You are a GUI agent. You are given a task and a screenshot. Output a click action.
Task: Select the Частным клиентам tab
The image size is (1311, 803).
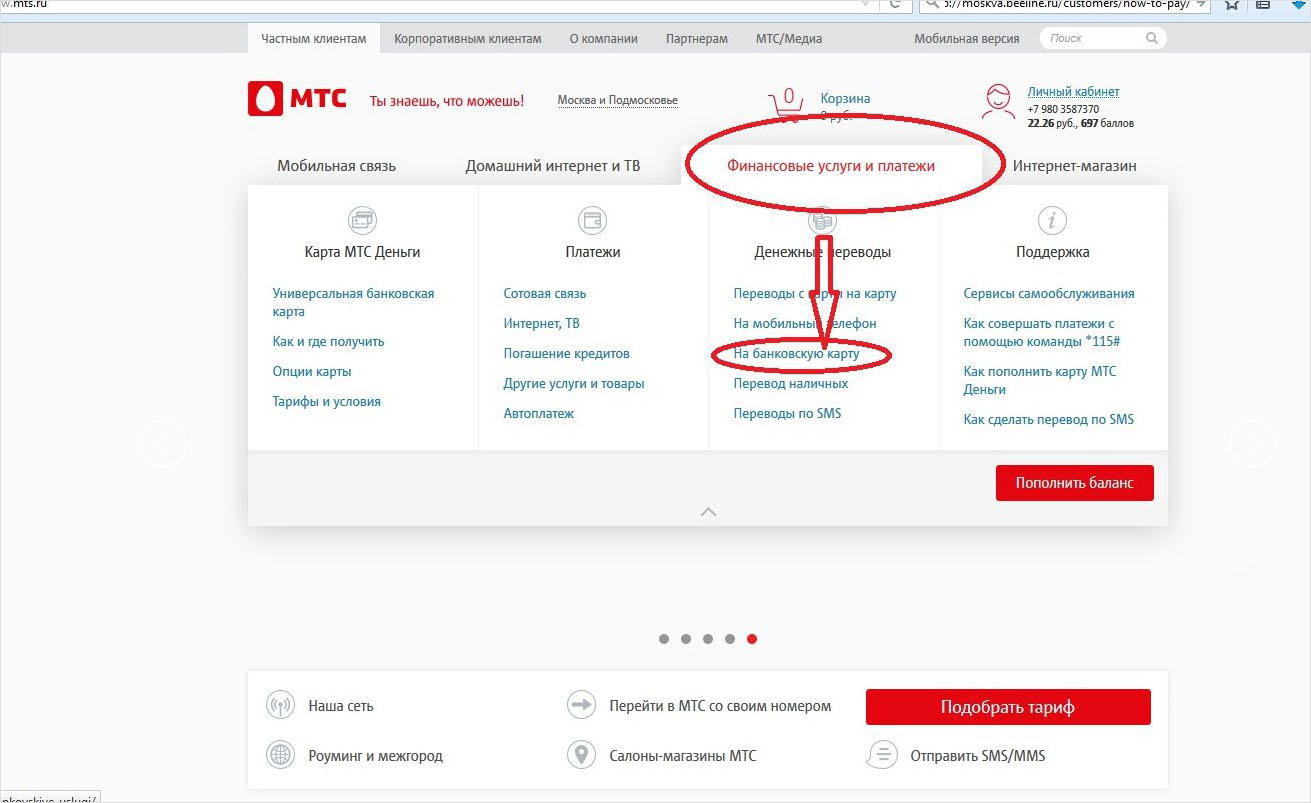pyautogui.click(x=314, y=39)
